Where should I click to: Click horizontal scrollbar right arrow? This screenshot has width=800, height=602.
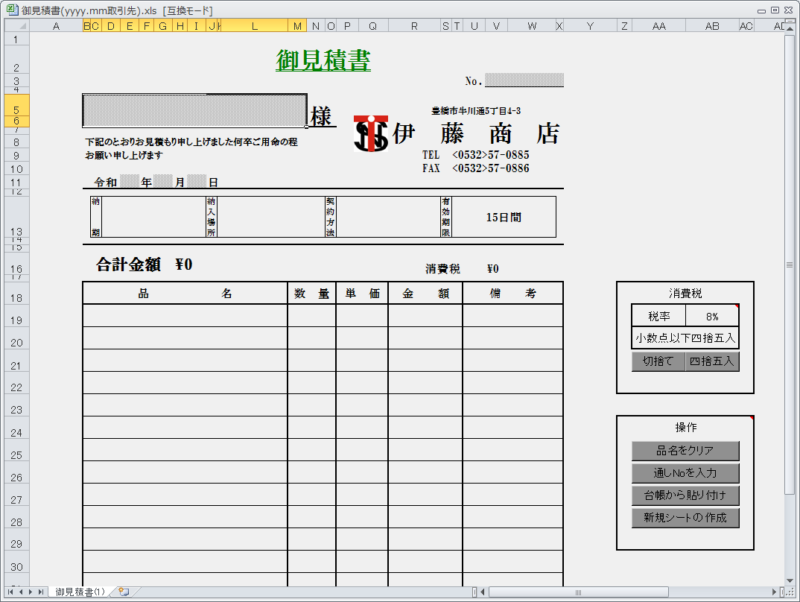pyautogui.click(x=774, y=592)
